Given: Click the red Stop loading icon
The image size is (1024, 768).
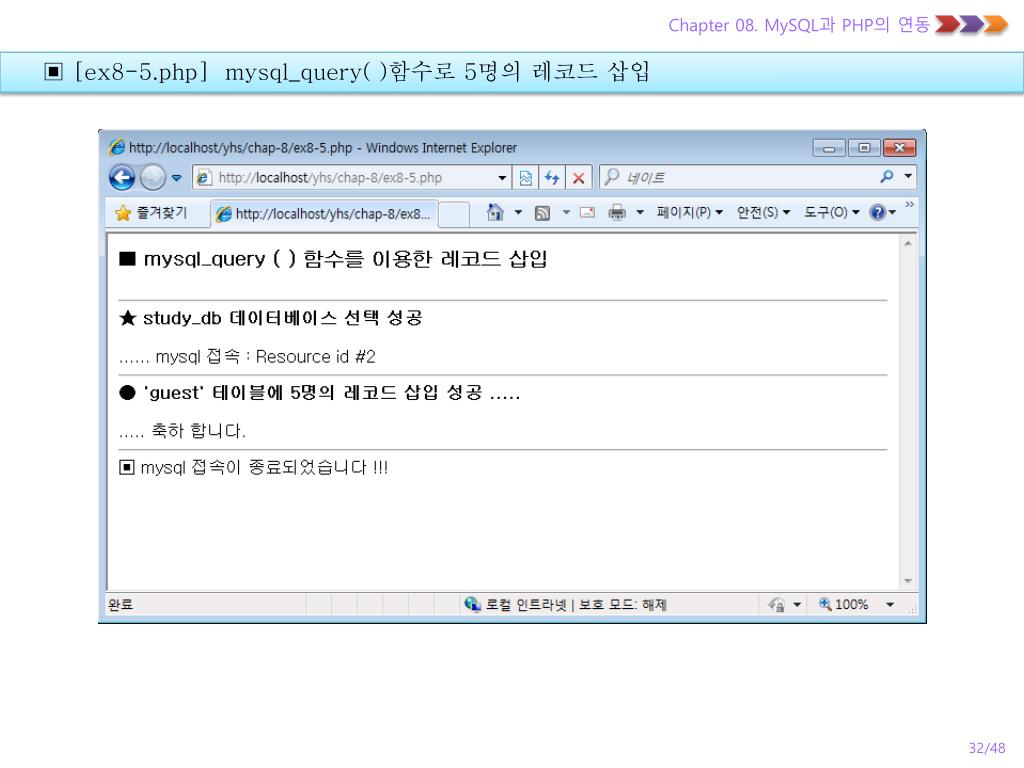Looking at the screenshot, I should (579, 178).
